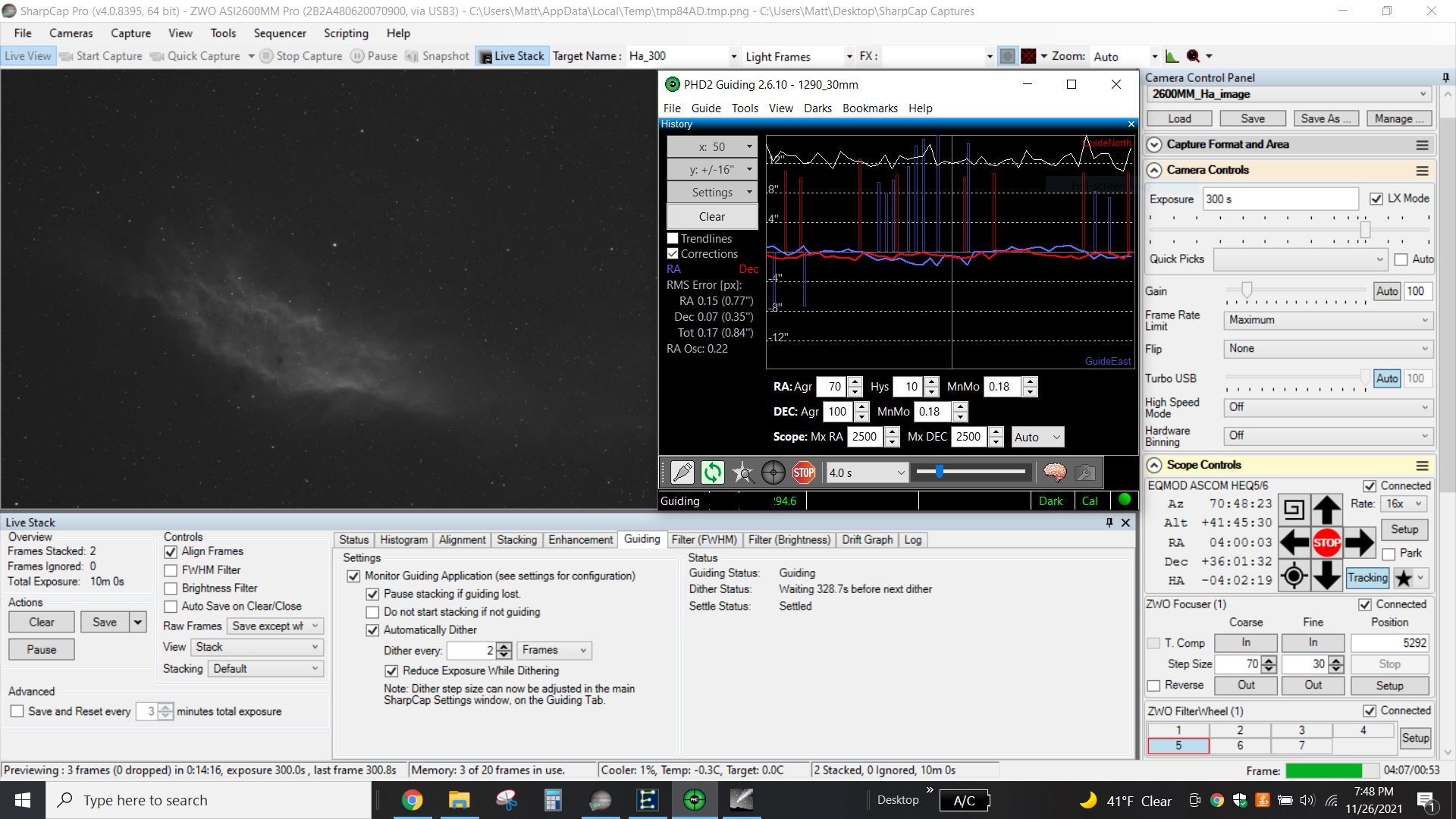This screenshot has height=819, width=1456.
Task: Toggle the LX Mode checkbox
Action: 1376,199
